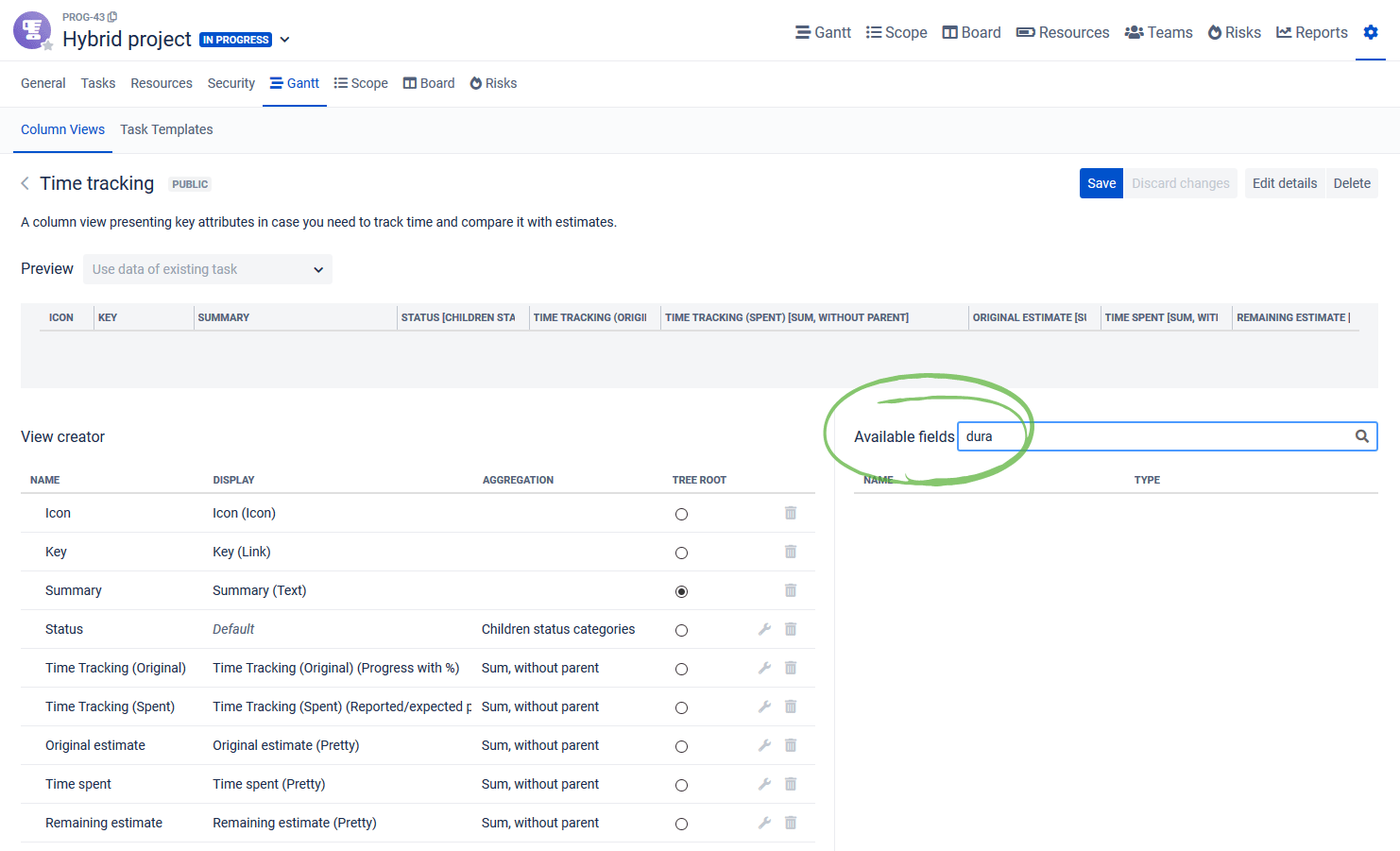Delete the Key row using trash icon

click(791, 552)
